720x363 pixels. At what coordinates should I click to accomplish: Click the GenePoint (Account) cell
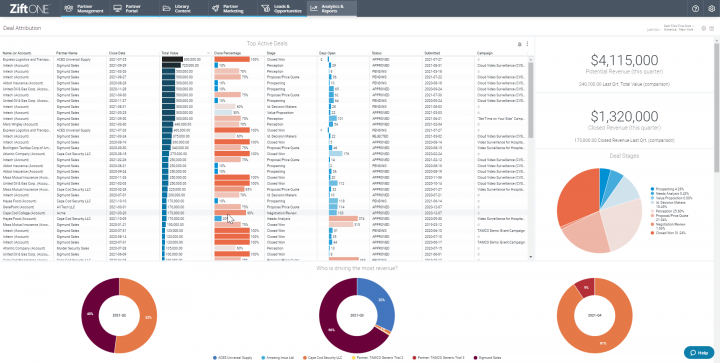click(x=16, y=207)
